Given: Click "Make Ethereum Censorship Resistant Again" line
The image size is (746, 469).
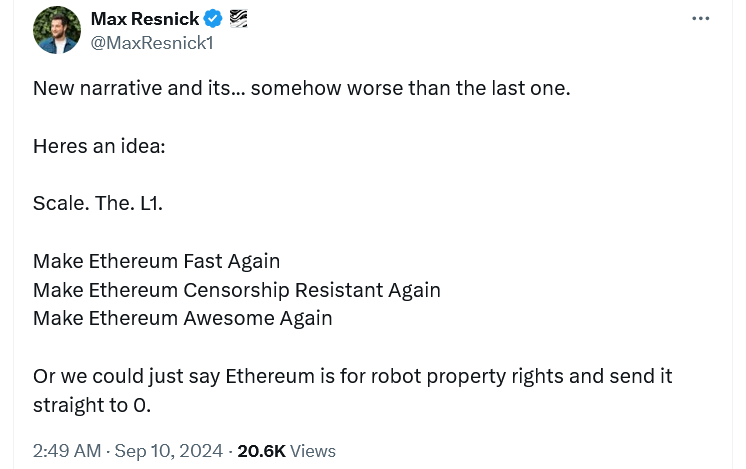Looking at the screenshot, I should click(236, 290).
